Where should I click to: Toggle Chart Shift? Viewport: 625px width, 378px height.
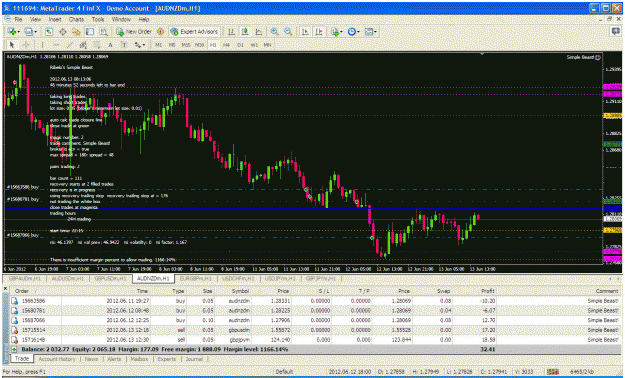(x=318, y=32)
